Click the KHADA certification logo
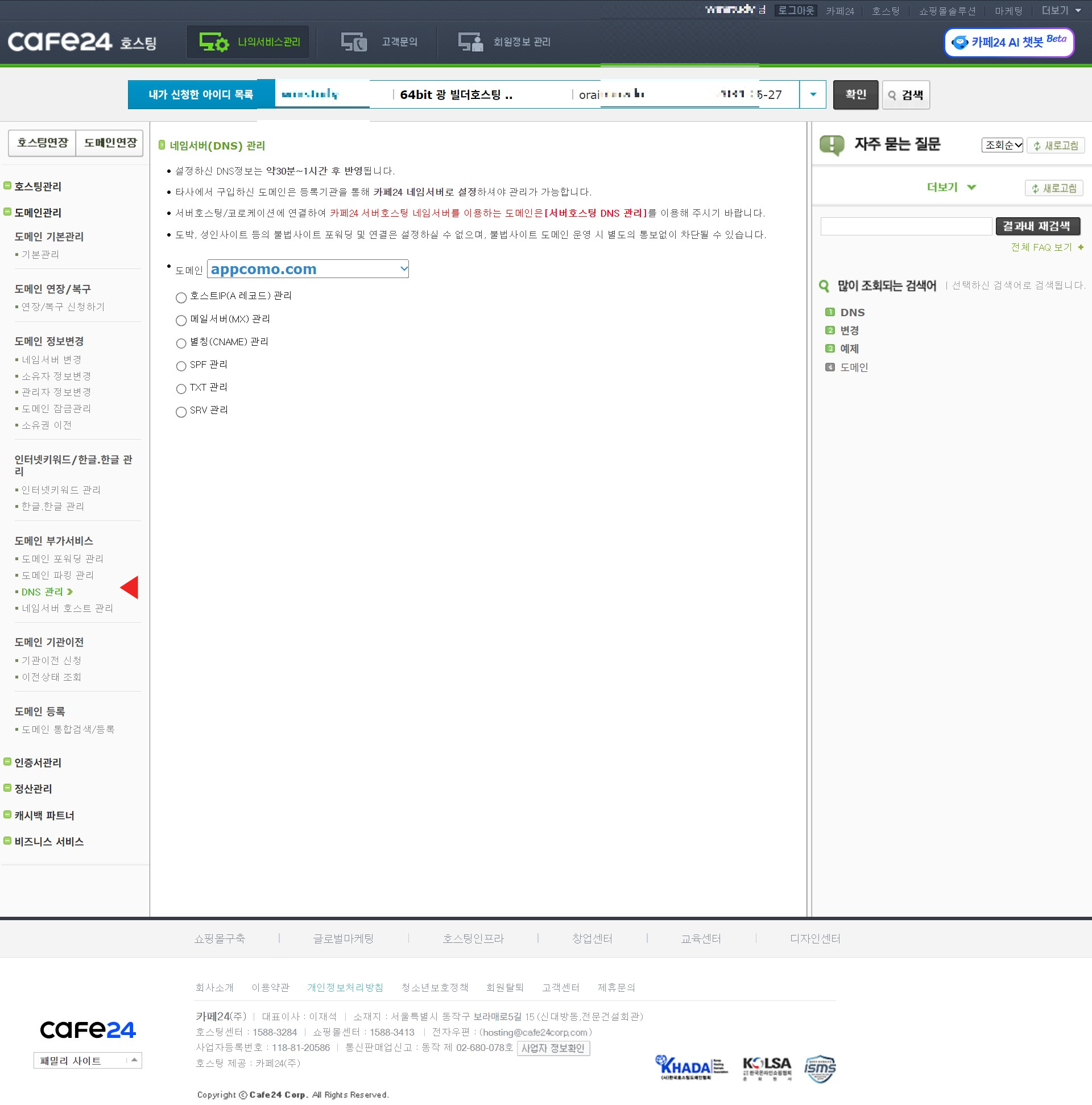Screen dimensions: 1092x1105 [x=691, y=1067]
